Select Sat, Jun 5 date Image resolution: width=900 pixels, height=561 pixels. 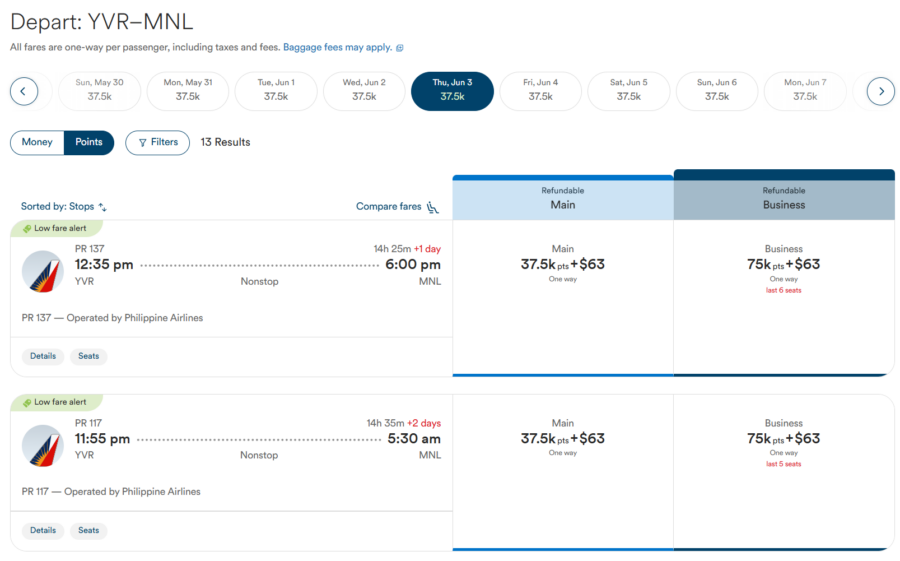[629, 91]
